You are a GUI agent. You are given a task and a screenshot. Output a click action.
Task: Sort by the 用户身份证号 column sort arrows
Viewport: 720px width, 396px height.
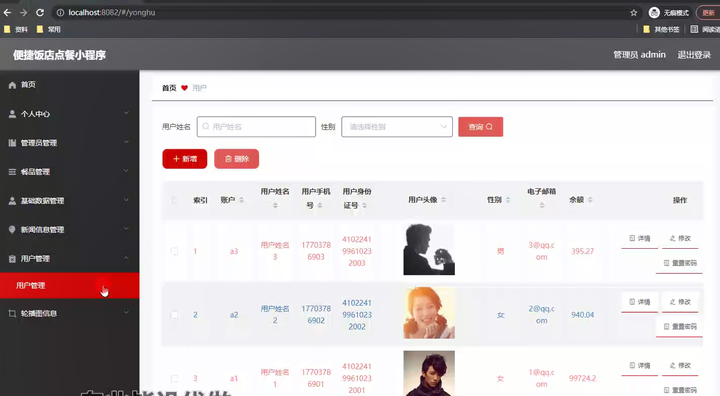click(364, 205)
